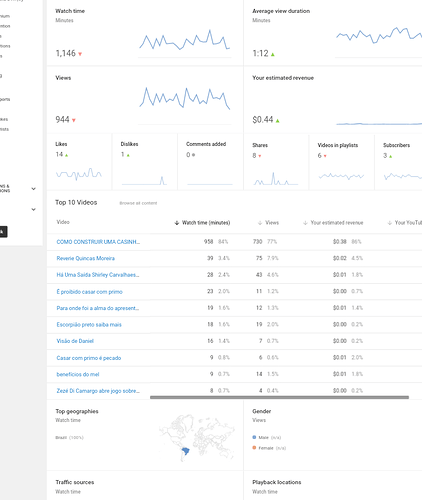Click the Top 10 Videos horizontal scrollbar

point(279,397)
